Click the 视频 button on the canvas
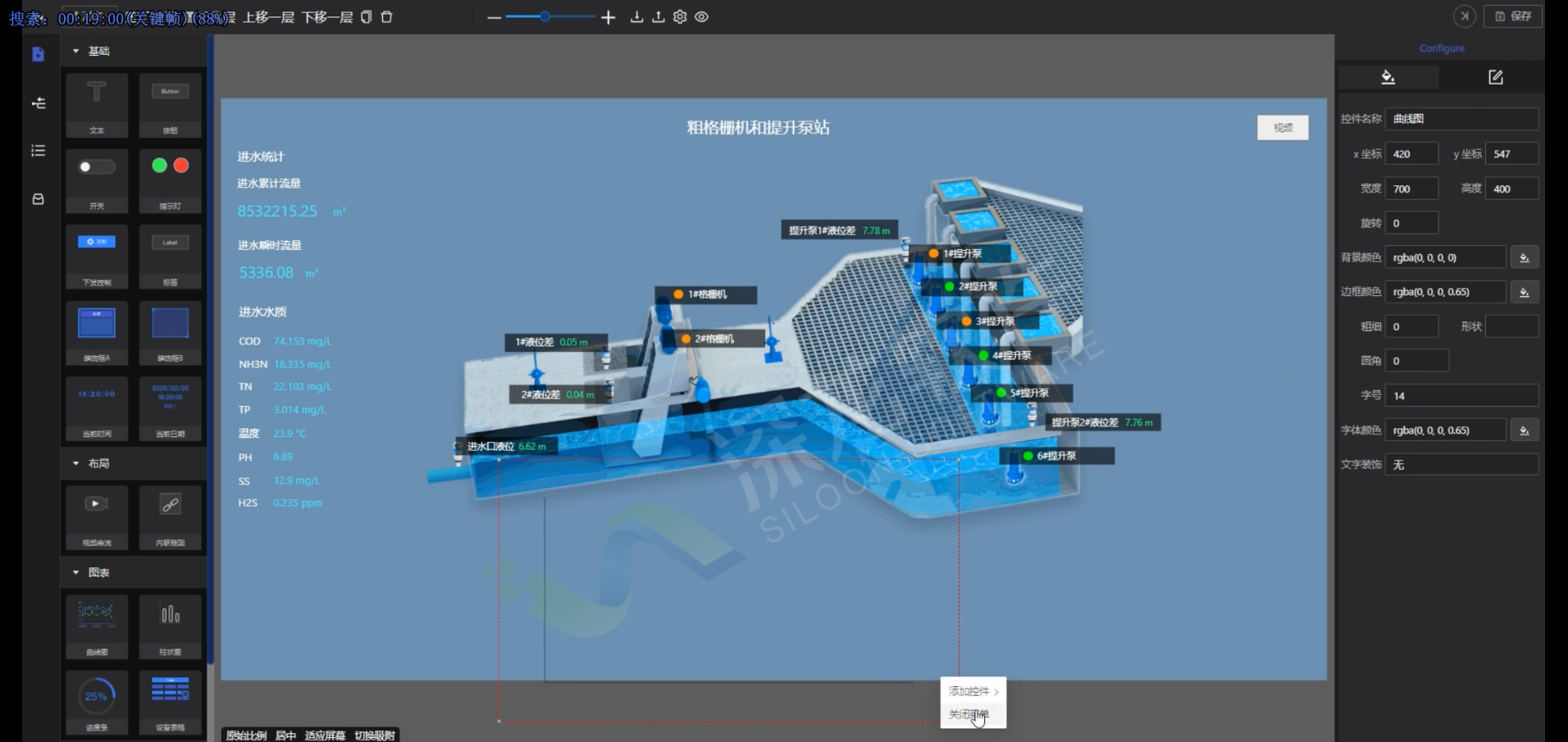The height and width of the screenshot is (742, 1568). pyautogui.click(x=1283, y=127)
